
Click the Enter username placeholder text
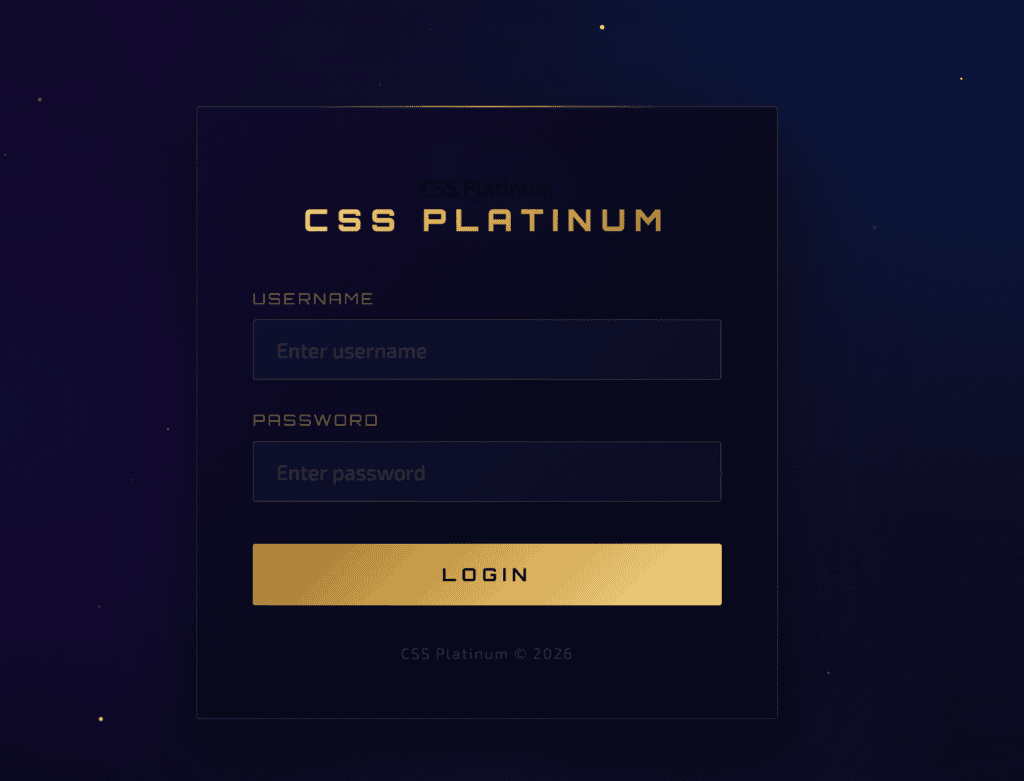coord(351,351)
